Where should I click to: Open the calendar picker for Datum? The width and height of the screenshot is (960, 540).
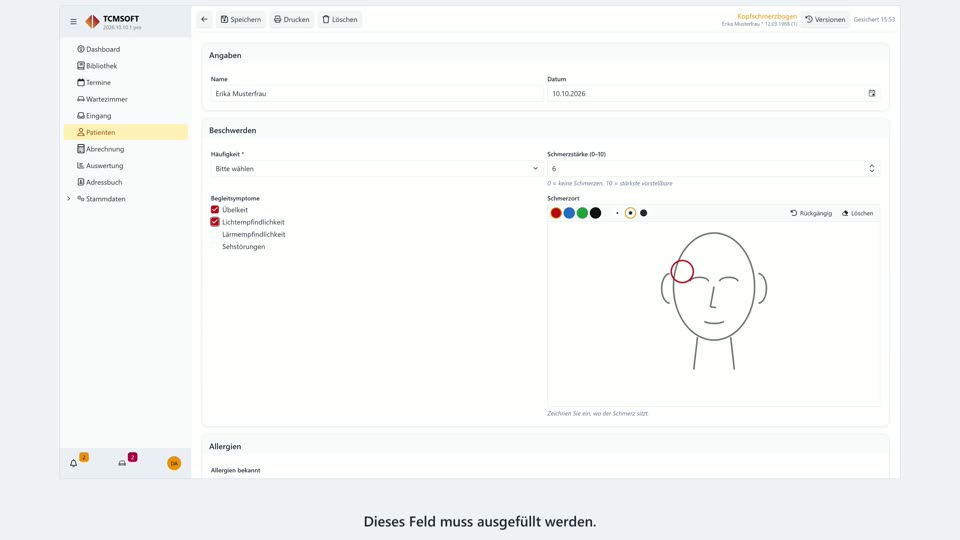point(872,94)
